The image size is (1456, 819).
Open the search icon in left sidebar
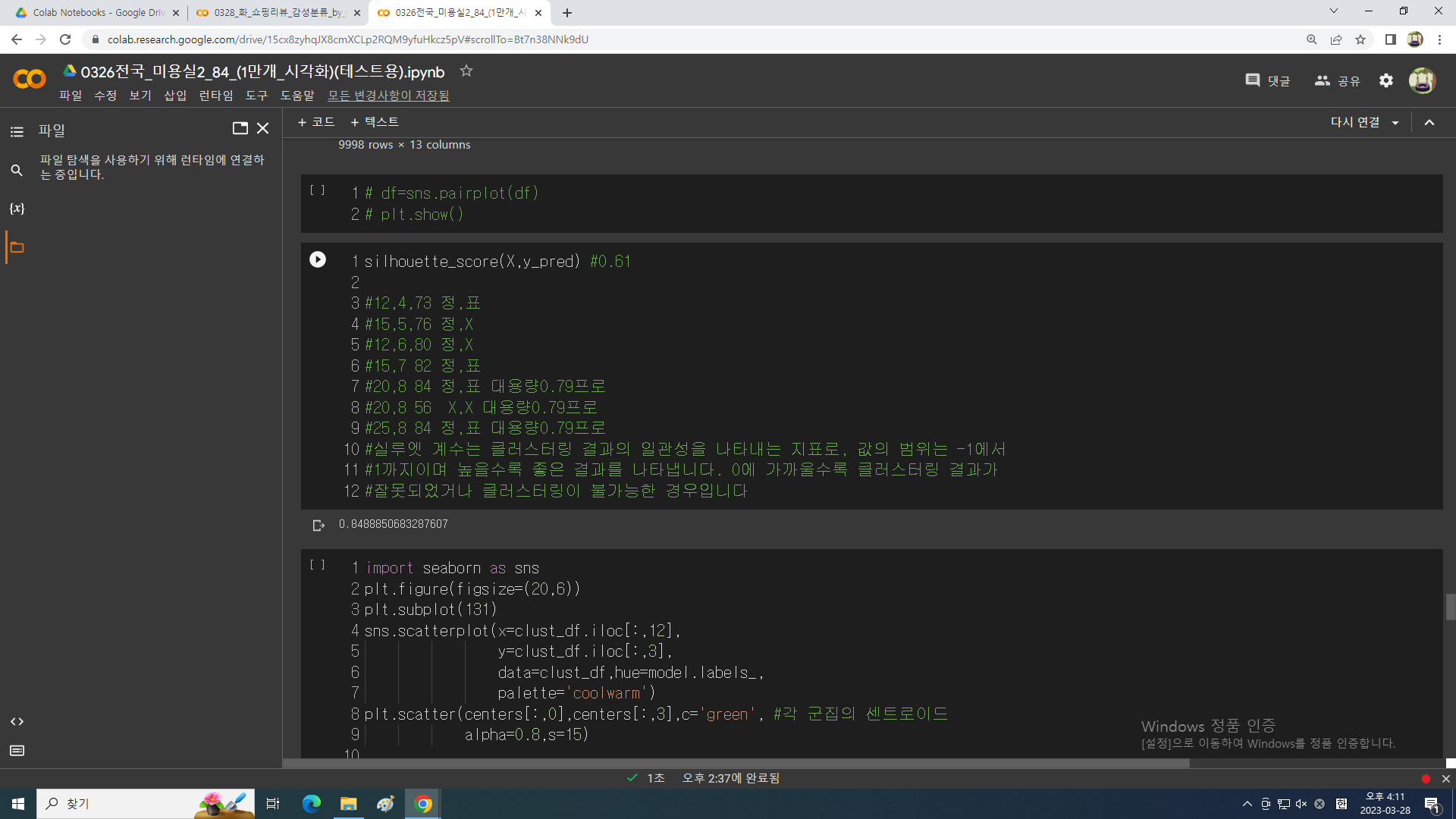[x=17, y=171]
